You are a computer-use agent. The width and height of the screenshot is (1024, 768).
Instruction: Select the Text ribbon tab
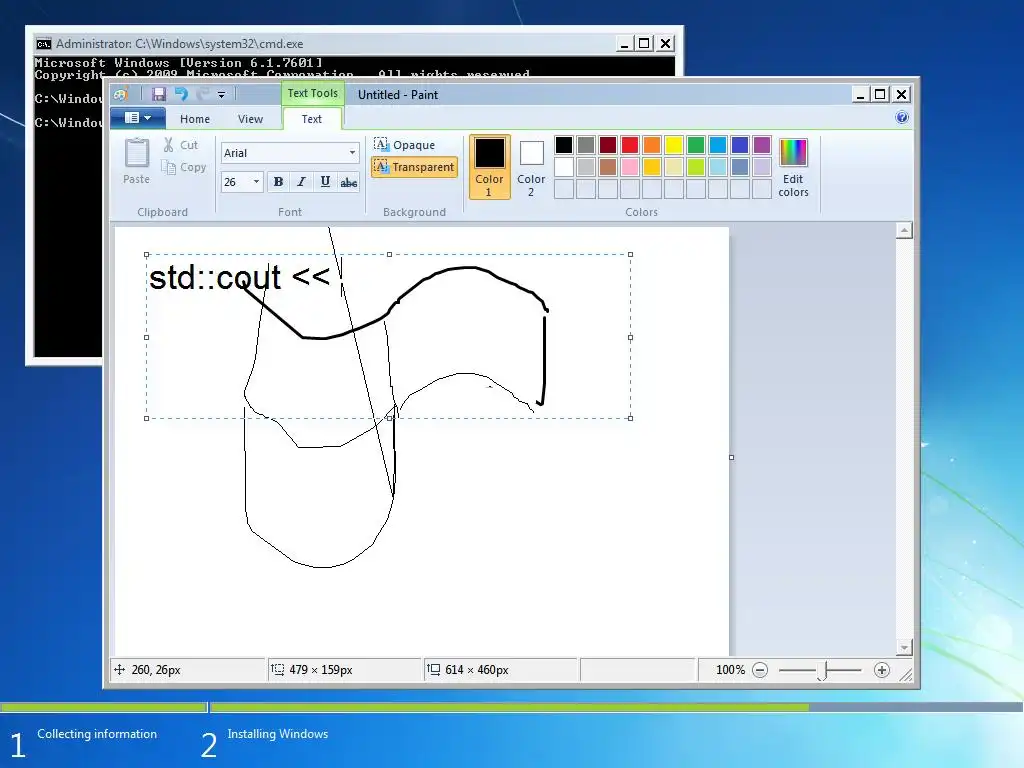(x=312, y=119)
